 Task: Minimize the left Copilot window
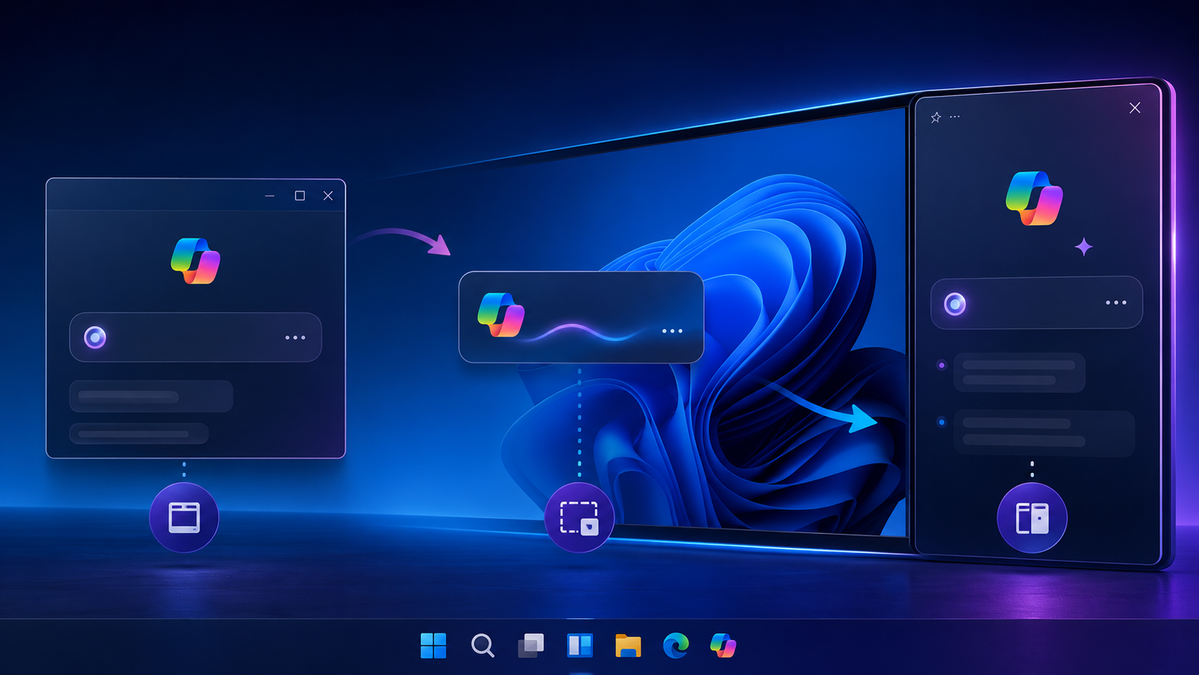pos(270,196)
